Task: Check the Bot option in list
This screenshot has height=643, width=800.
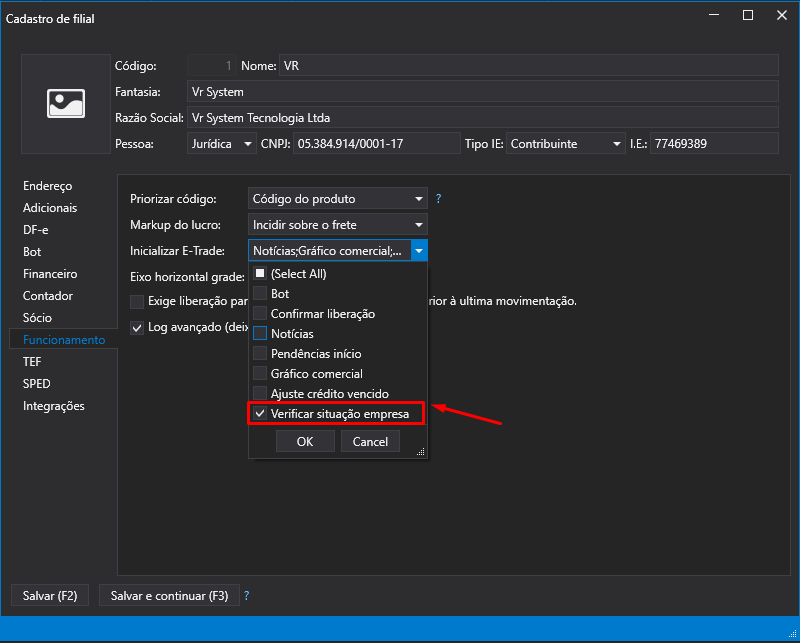Action: click(x=261, y=294)
